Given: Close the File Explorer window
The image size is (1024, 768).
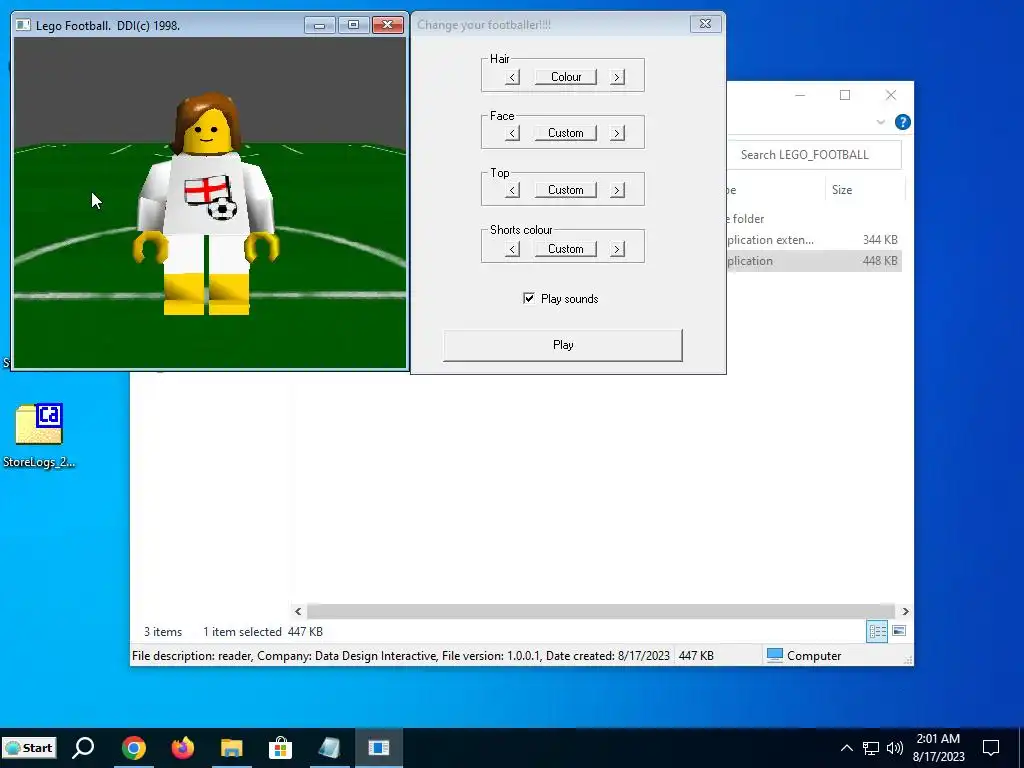Looking at the screenshot, I should pyautogui.click(x=891, y=95).
